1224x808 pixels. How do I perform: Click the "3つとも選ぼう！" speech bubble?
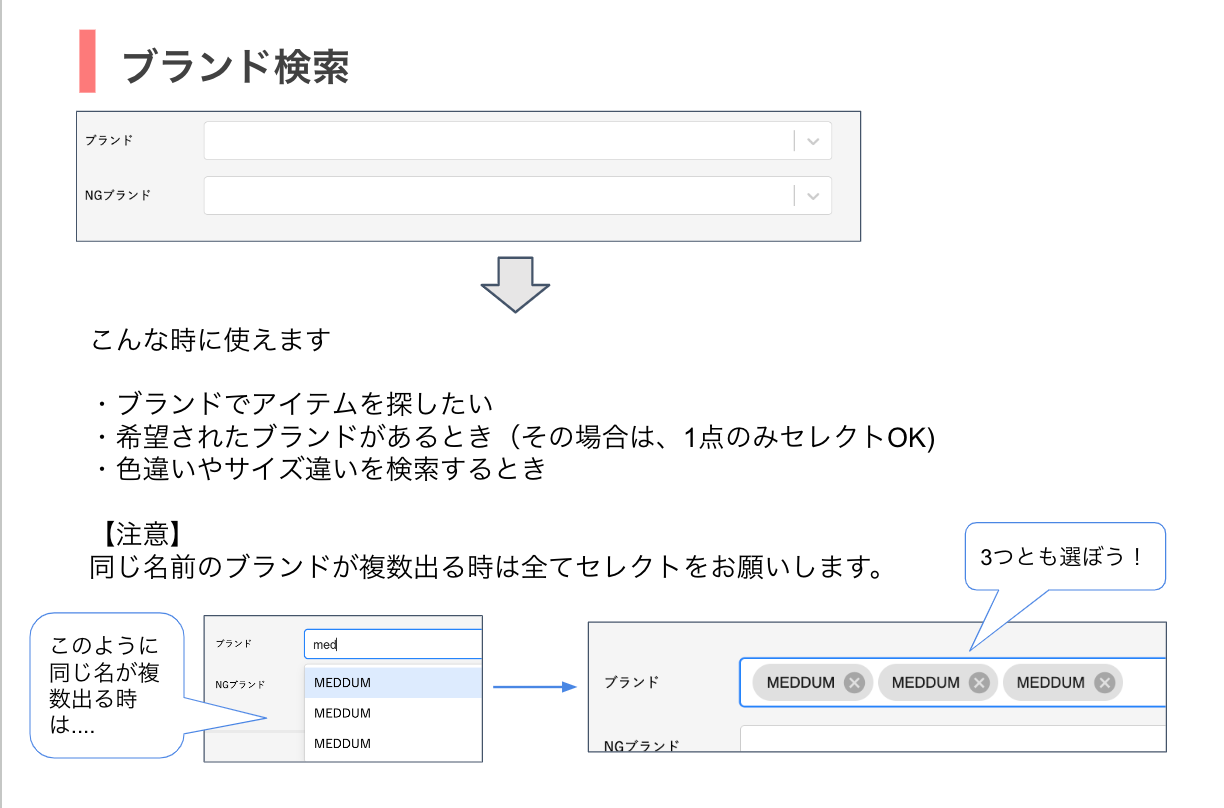[1065, 556]
